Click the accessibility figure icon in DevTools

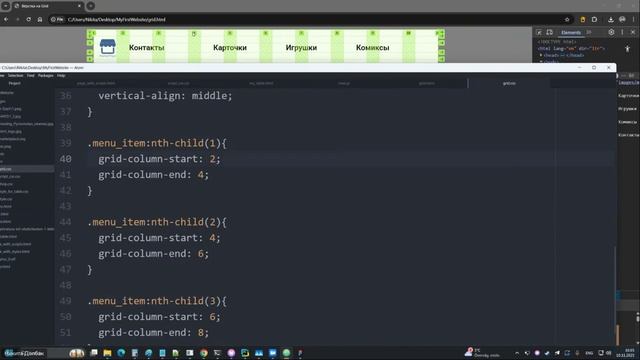click(x=627, y=49)
